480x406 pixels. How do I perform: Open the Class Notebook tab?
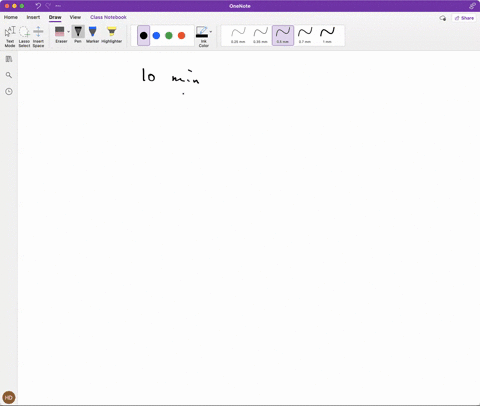coord(108,17)
